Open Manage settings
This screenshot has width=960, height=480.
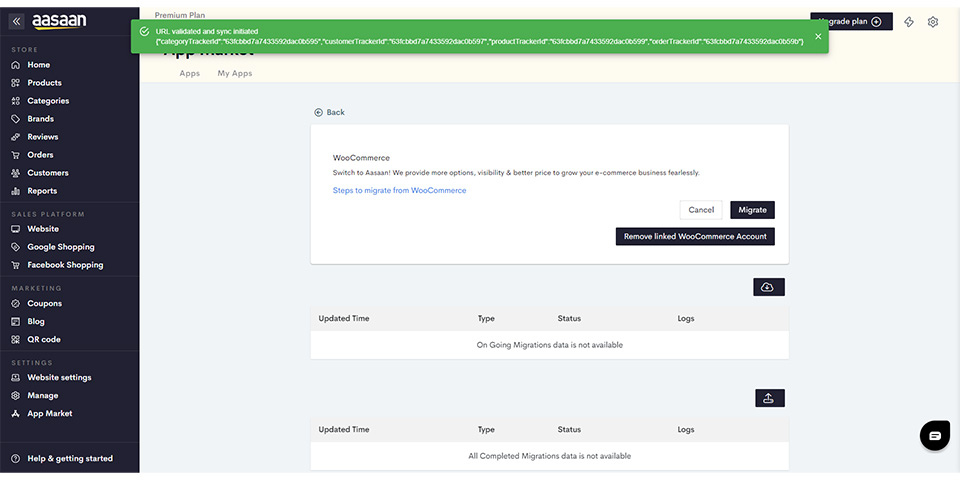pyautogui.click(x=42, y=396)
